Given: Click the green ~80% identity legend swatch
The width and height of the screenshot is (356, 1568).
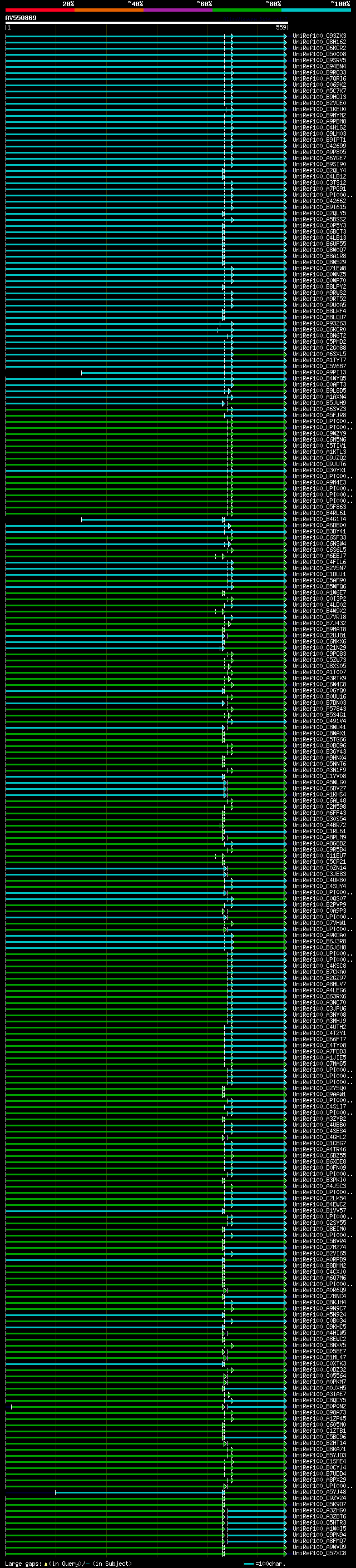Looking at the screenshot, I should [x=247, y=10].
